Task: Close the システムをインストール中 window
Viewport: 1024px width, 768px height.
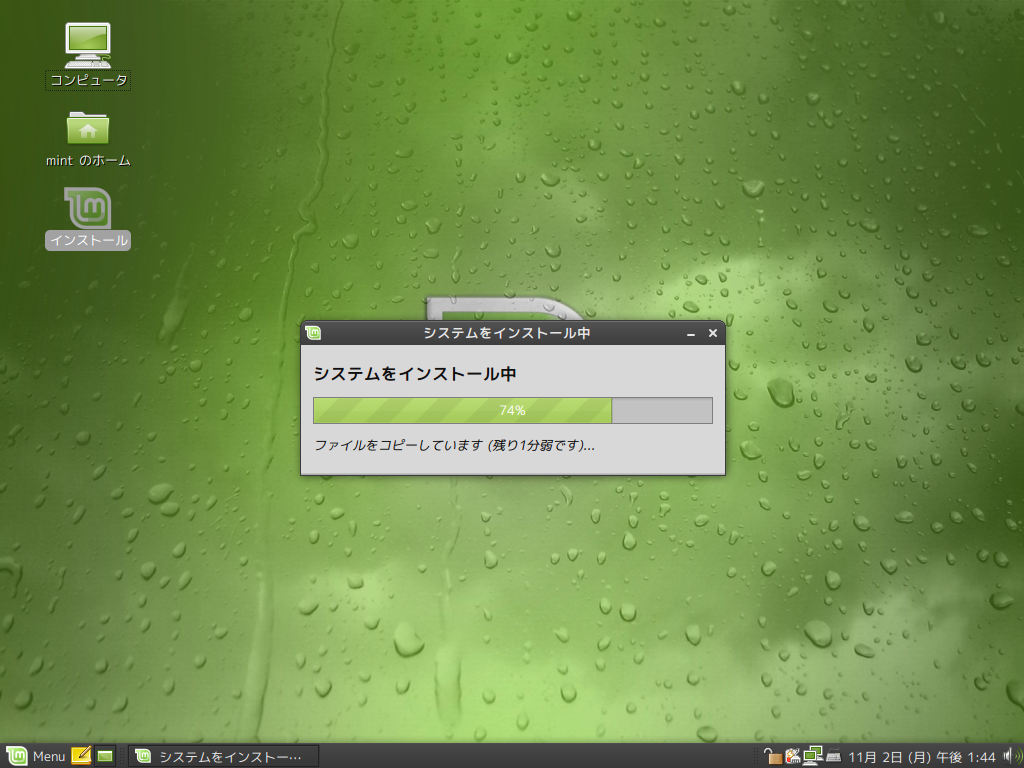Action: 712,333
